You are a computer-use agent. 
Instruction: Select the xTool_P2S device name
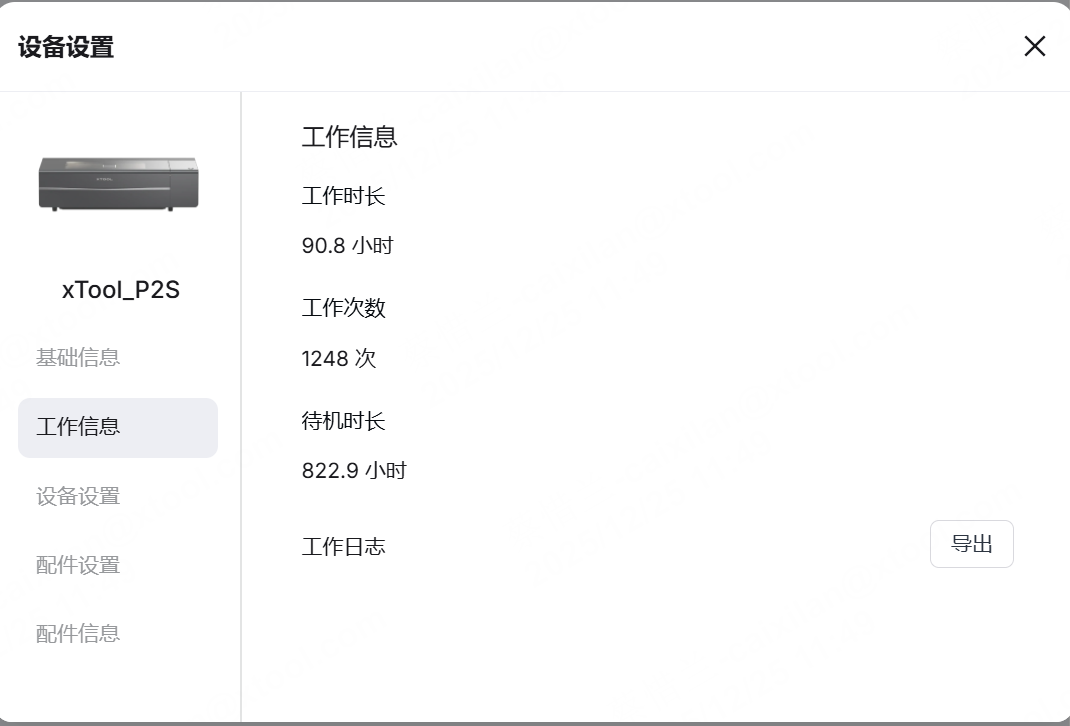[x=120, y=290]
